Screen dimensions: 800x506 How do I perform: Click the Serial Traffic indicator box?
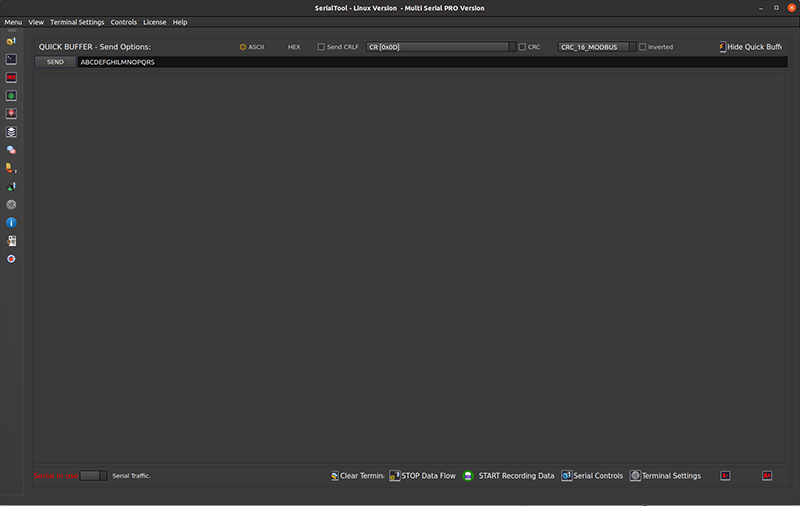[x=93, y=475]
